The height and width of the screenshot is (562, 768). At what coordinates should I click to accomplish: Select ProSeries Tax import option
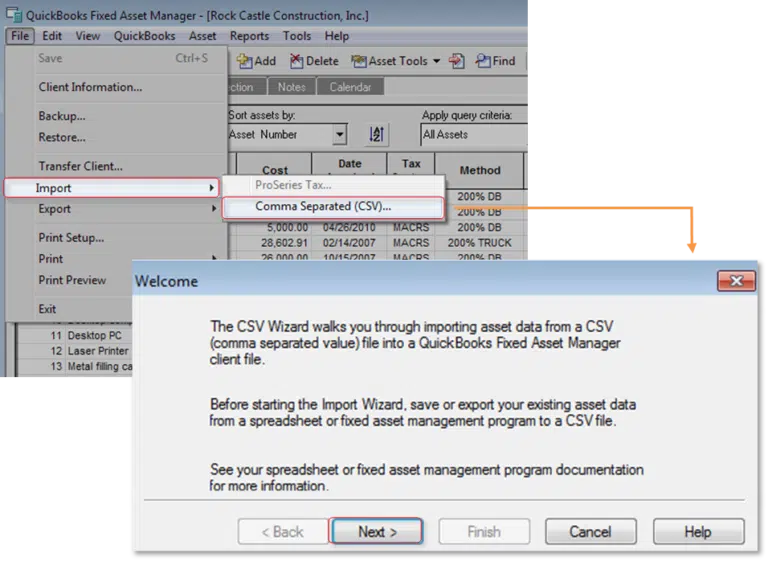[x=333, y=185]
